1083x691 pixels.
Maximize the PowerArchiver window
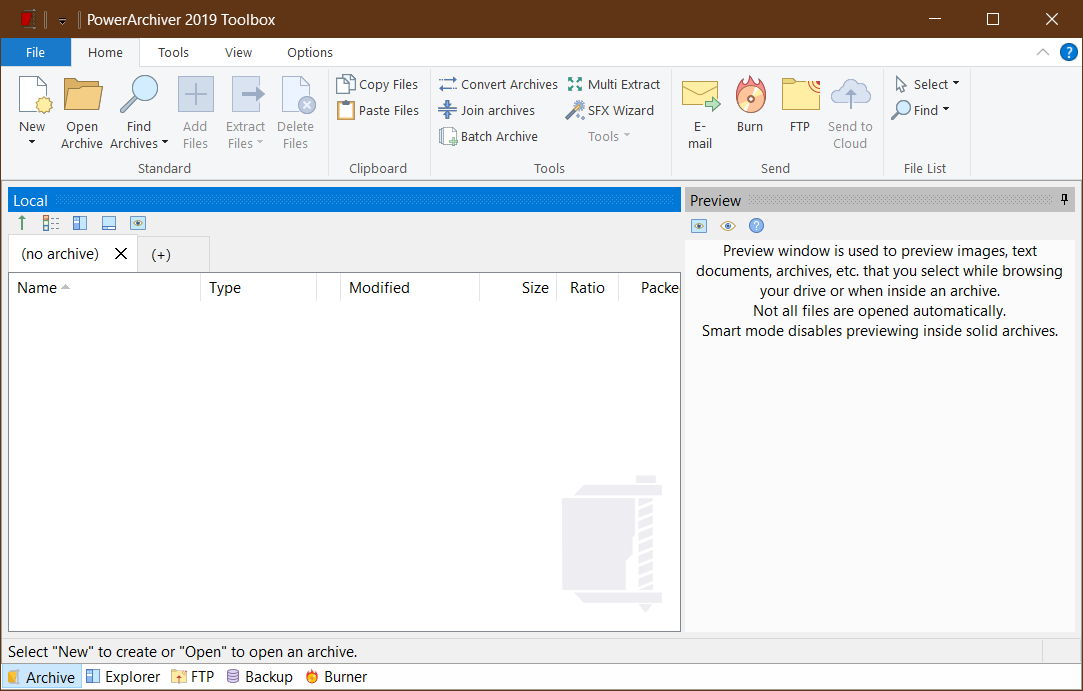tap(993, 19)
